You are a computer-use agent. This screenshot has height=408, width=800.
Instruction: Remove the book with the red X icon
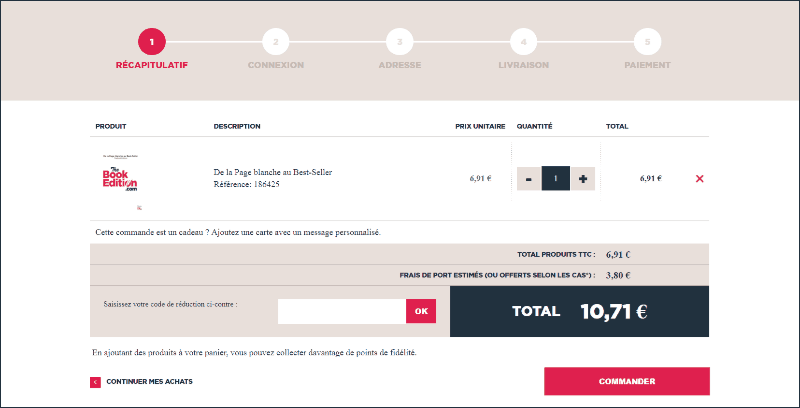click(699, 178)
